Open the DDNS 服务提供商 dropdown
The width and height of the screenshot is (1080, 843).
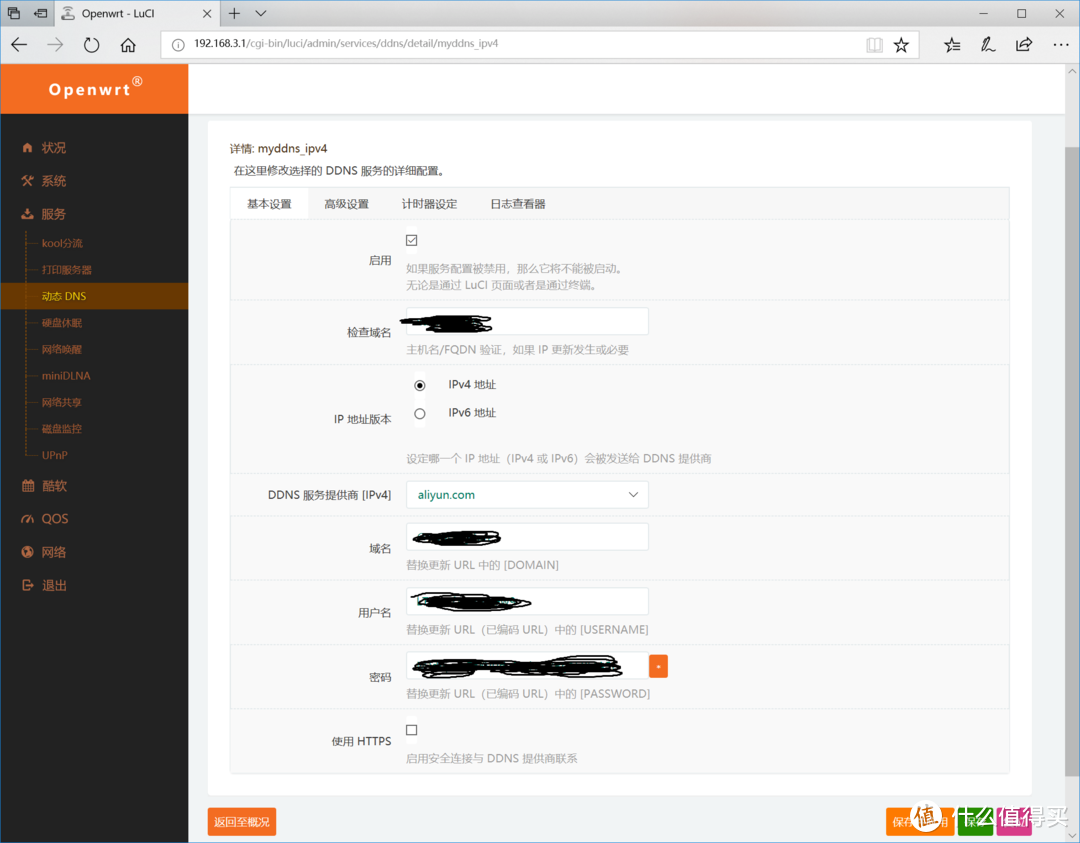pyautogui.click(x=527, y=494)
